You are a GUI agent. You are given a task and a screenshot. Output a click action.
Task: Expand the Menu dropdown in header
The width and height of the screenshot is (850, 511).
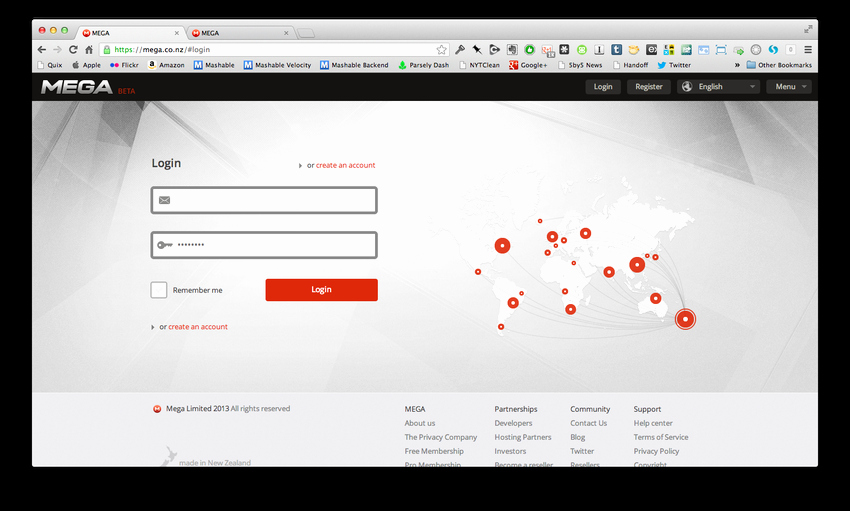(x=789, y=87)
